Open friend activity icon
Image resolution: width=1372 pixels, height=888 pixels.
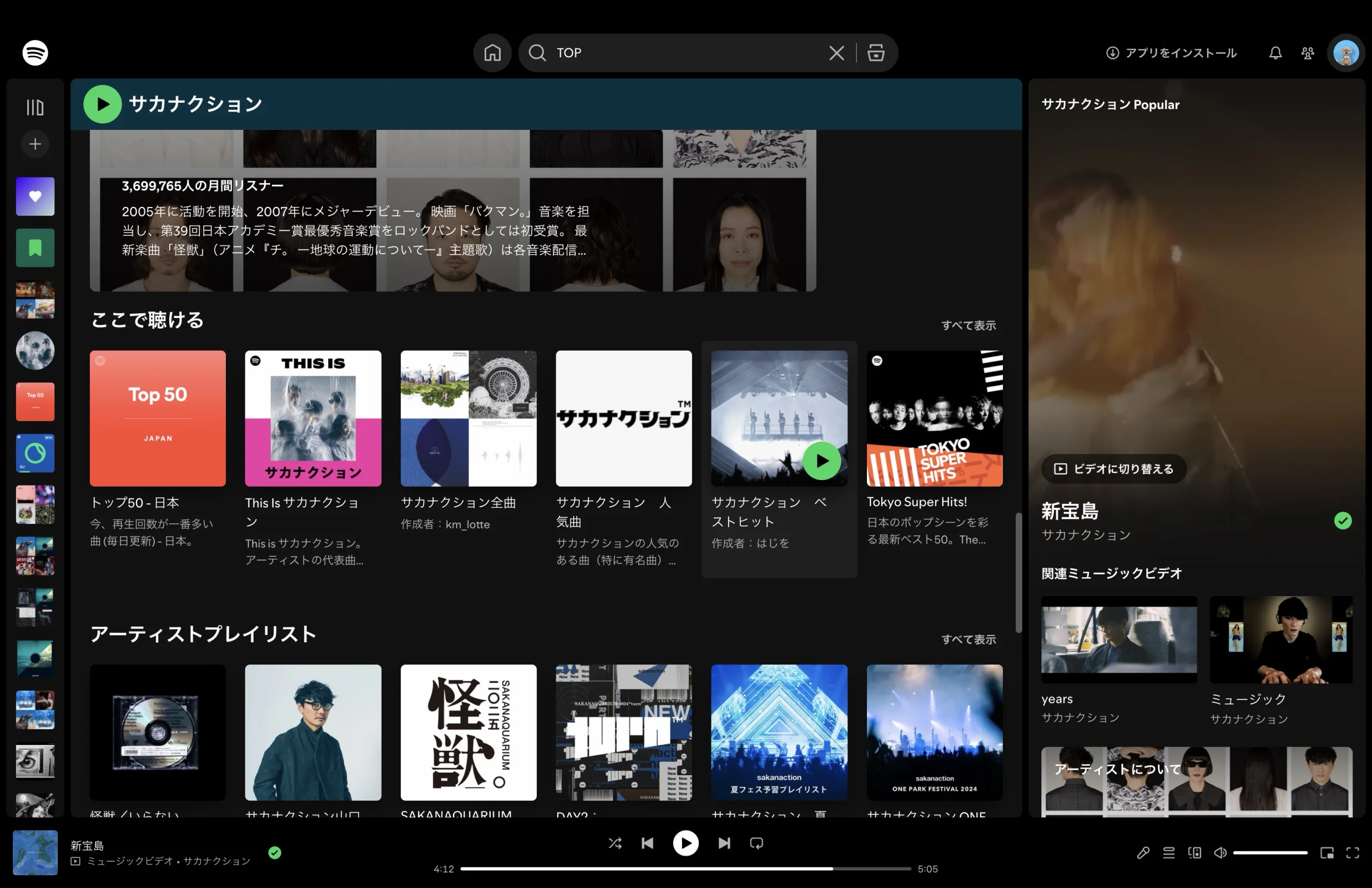[x=1308, y=53]
